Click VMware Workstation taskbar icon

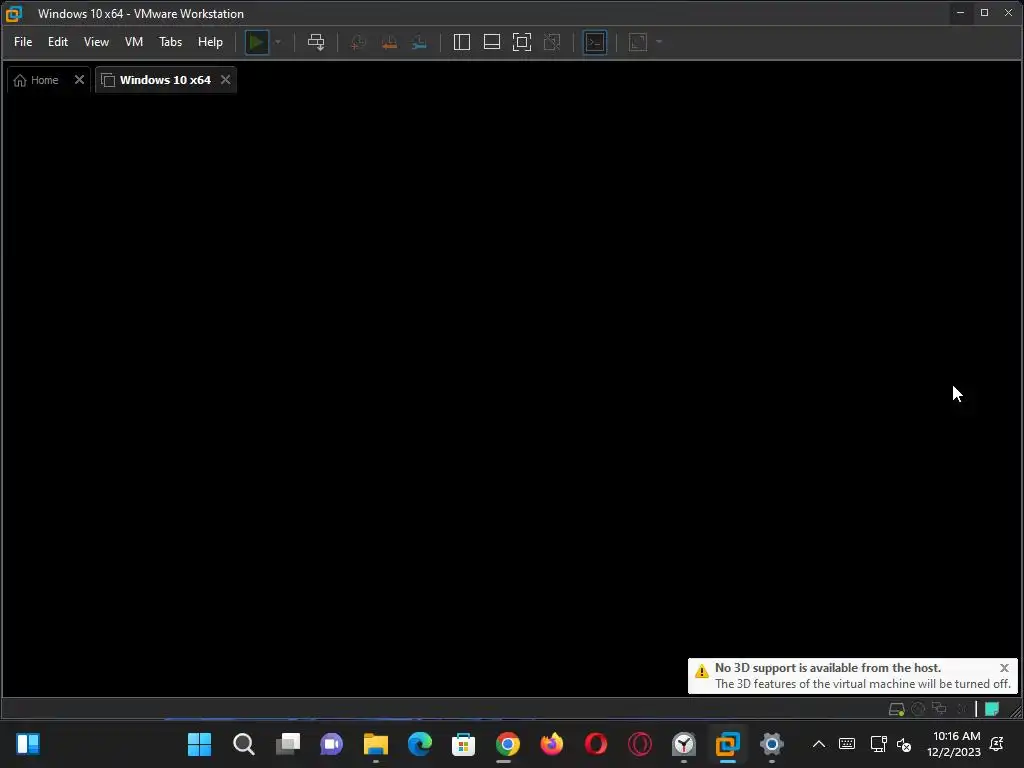(x=728, y=744)
